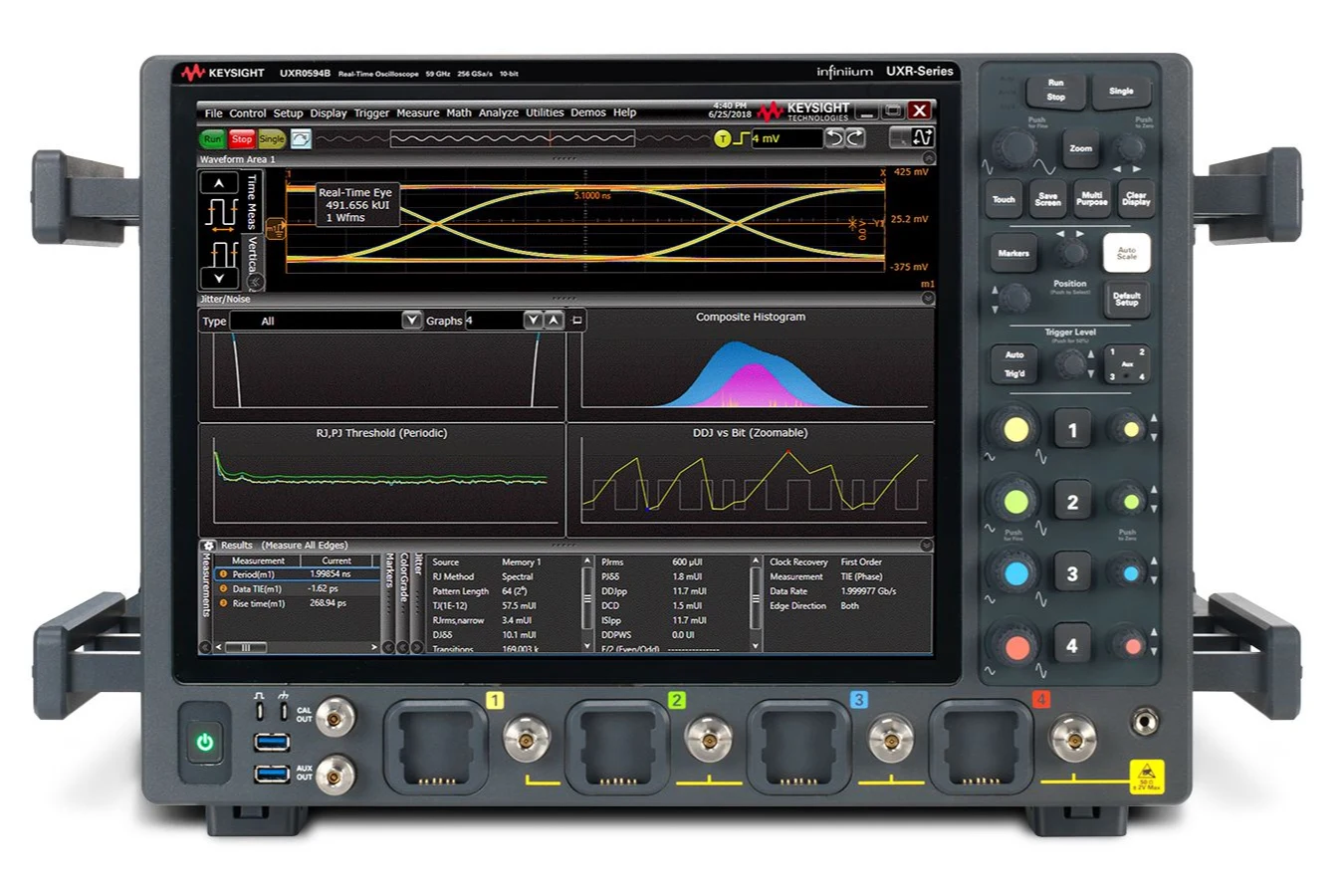Click the Results panel gear icon
This screenshot has width=1344, height=896.
209,546
